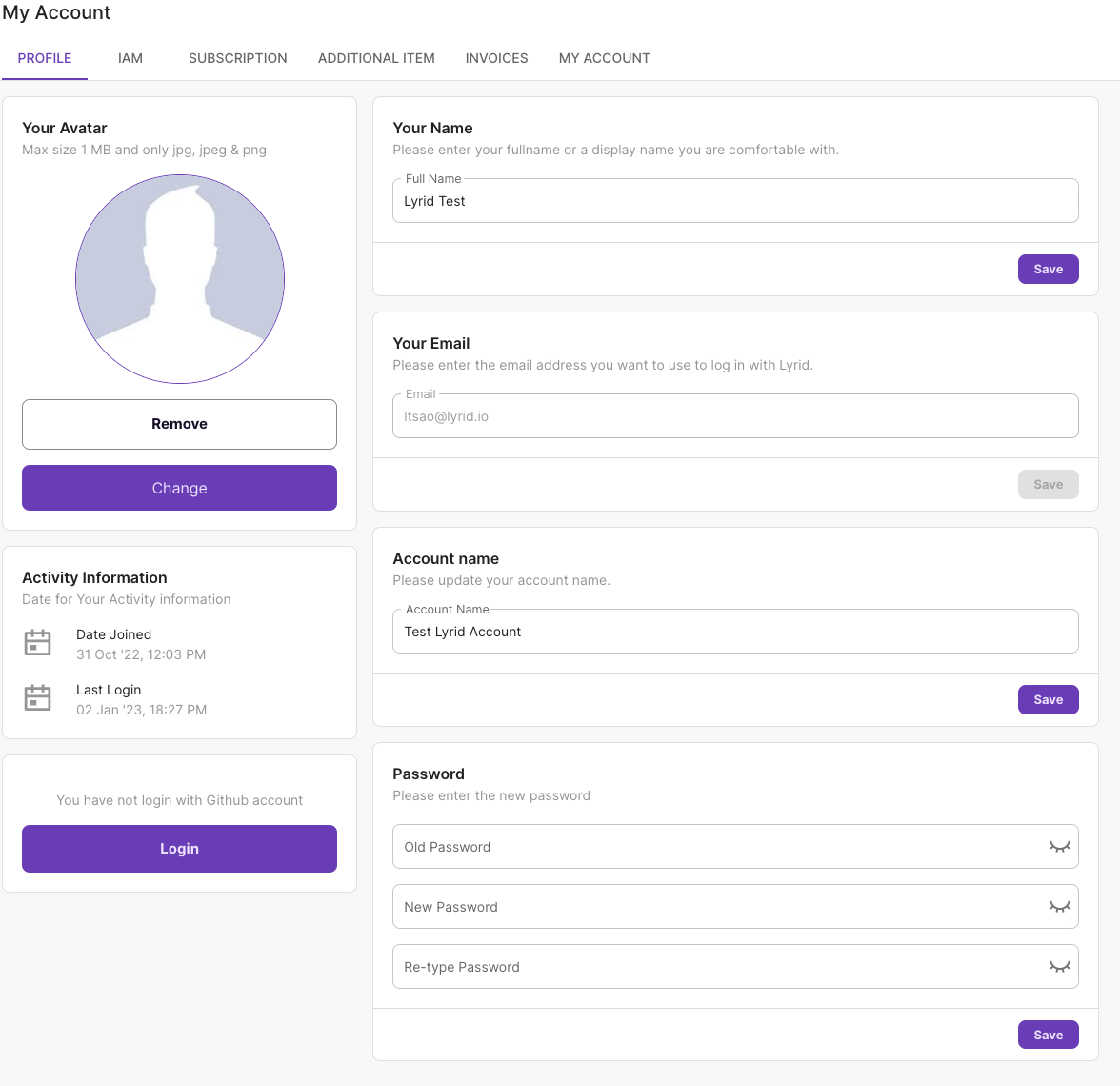Select the My Account tab

click(x=604, y=58)
